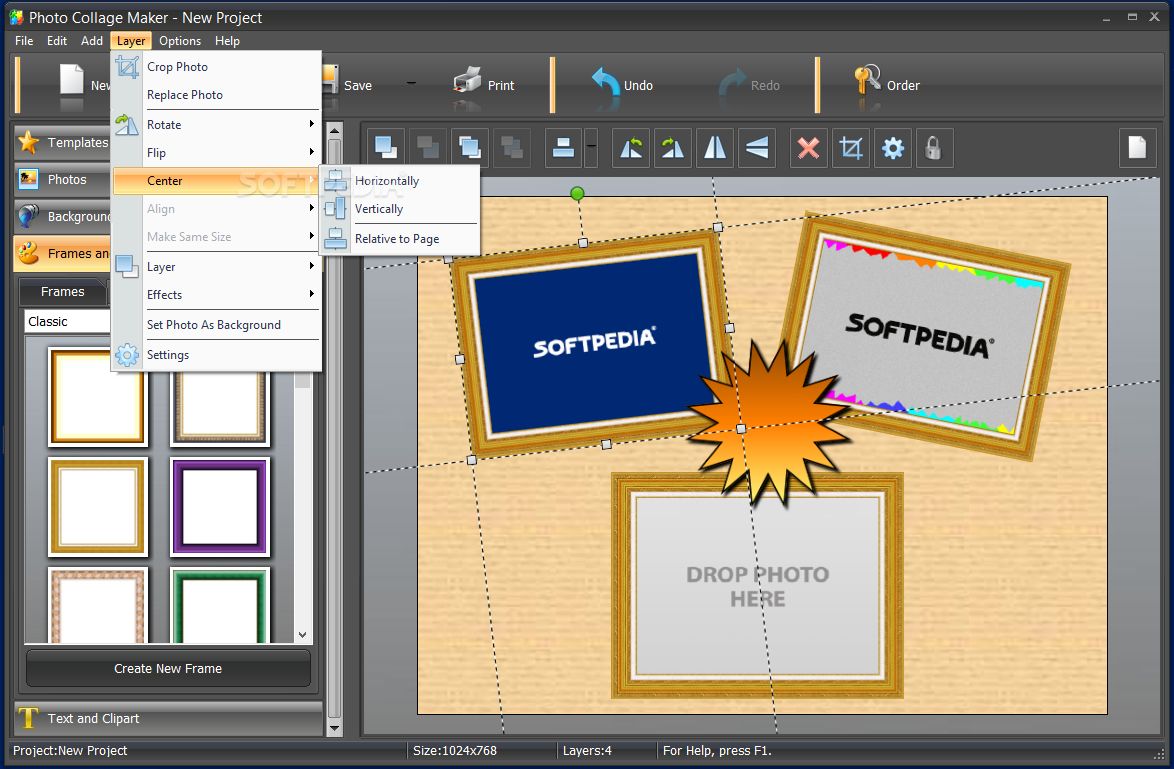Flip selected layer horizontally icon

point(714,148)
